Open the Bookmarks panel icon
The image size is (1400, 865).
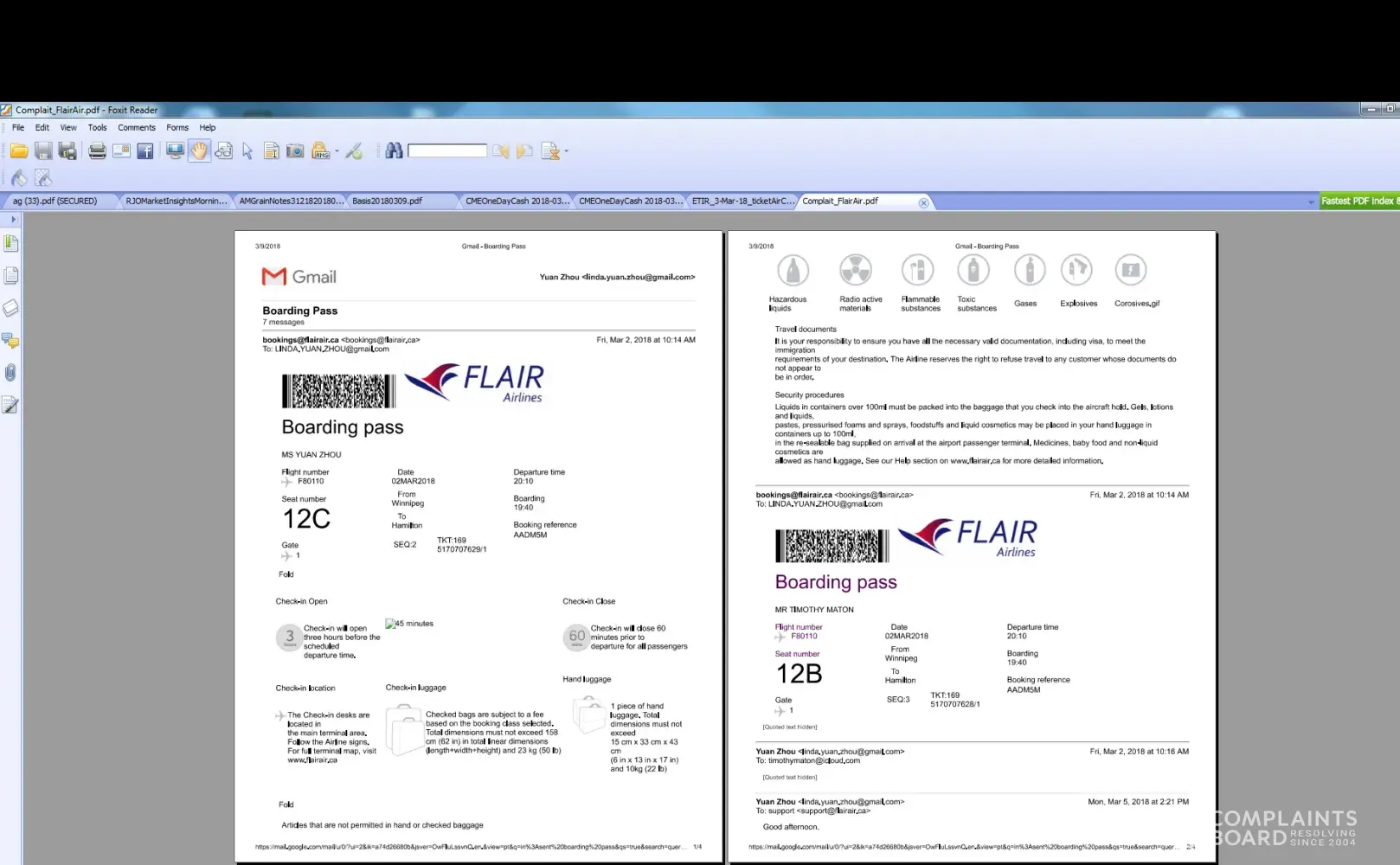(10, 244)
